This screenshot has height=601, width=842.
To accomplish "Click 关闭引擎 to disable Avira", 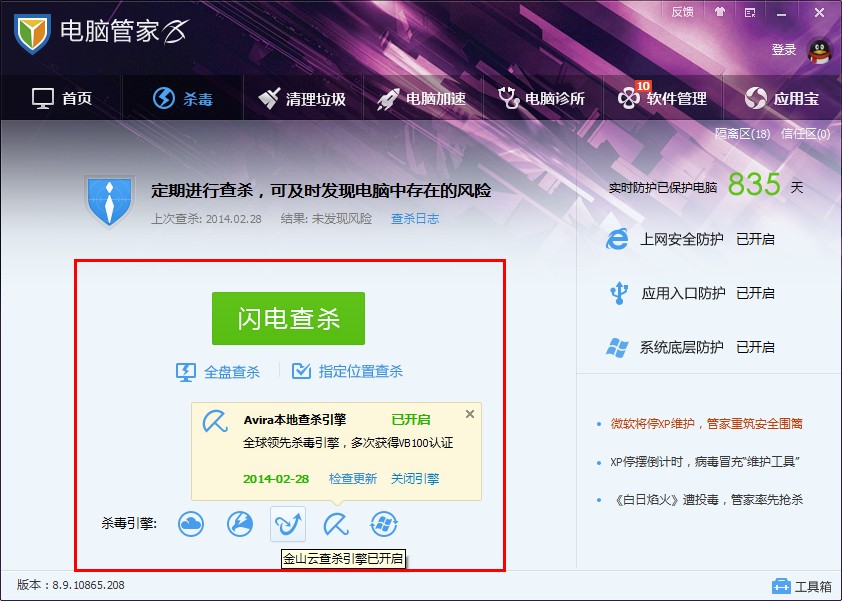I will click(x=415, y=479).
